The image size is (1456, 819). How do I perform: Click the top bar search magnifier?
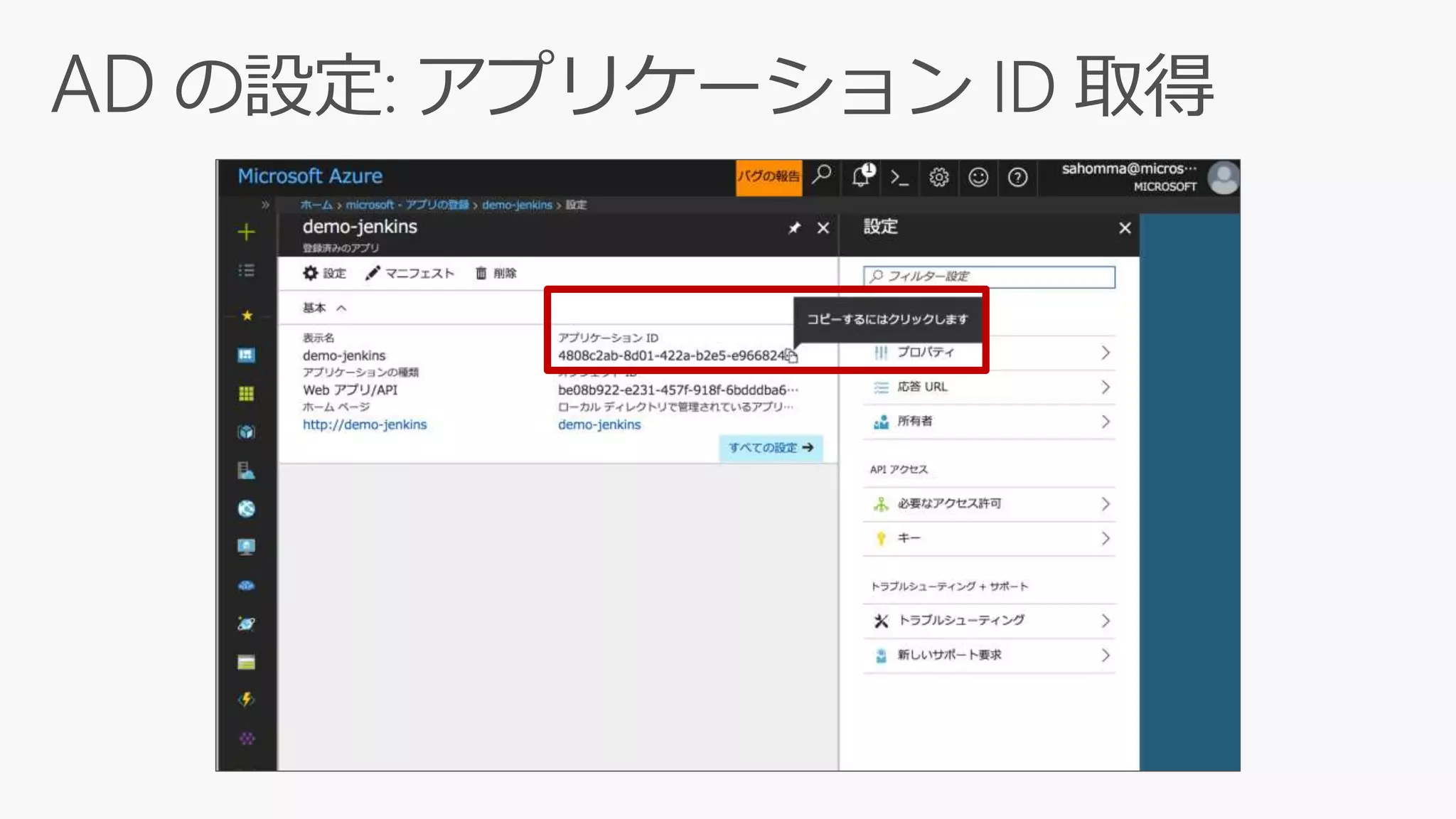[x=823, y=175]
